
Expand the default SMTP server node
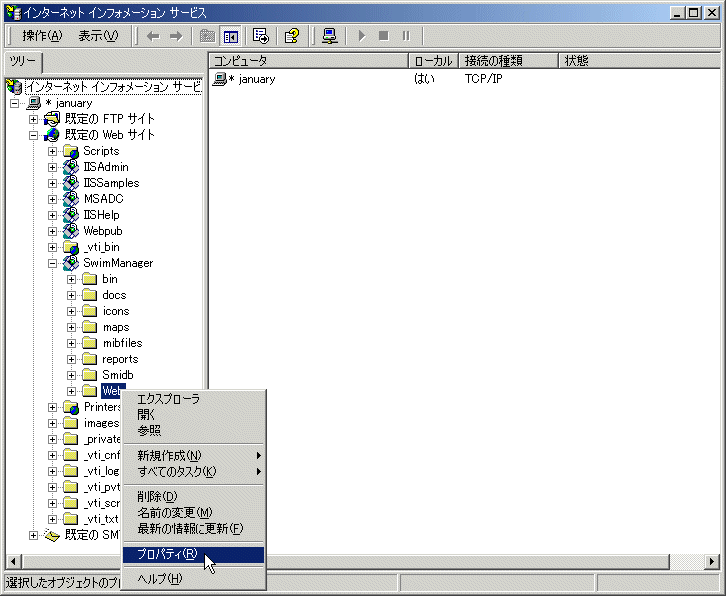coord(33,535)
